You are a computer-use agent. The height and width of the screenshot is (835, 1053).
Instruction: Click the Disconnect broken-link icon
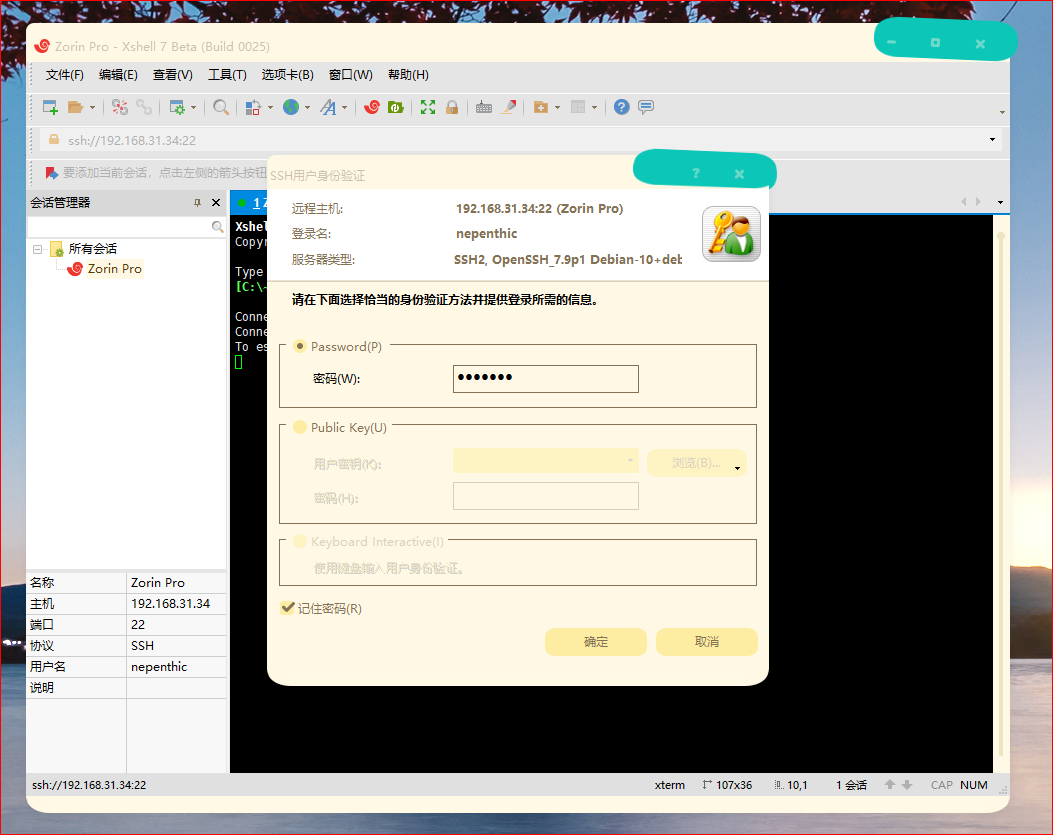120,107
